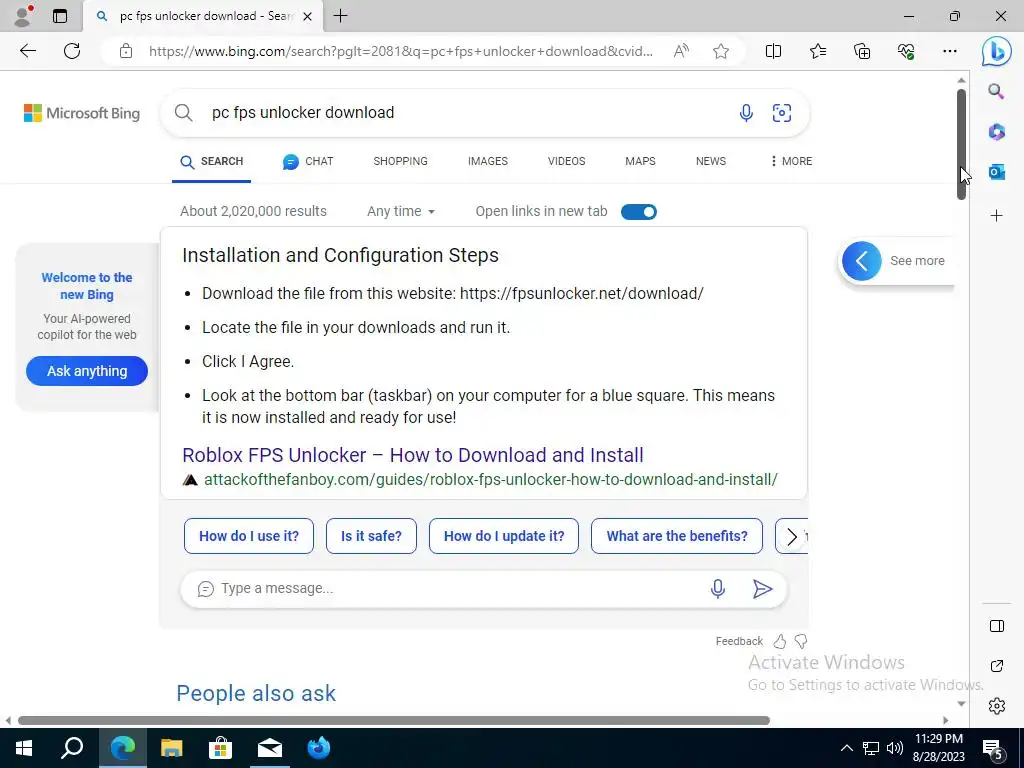Click the Microsoft Bing logo
The width and height of the screenshot is (1024, 768).
tap(82, 113)
